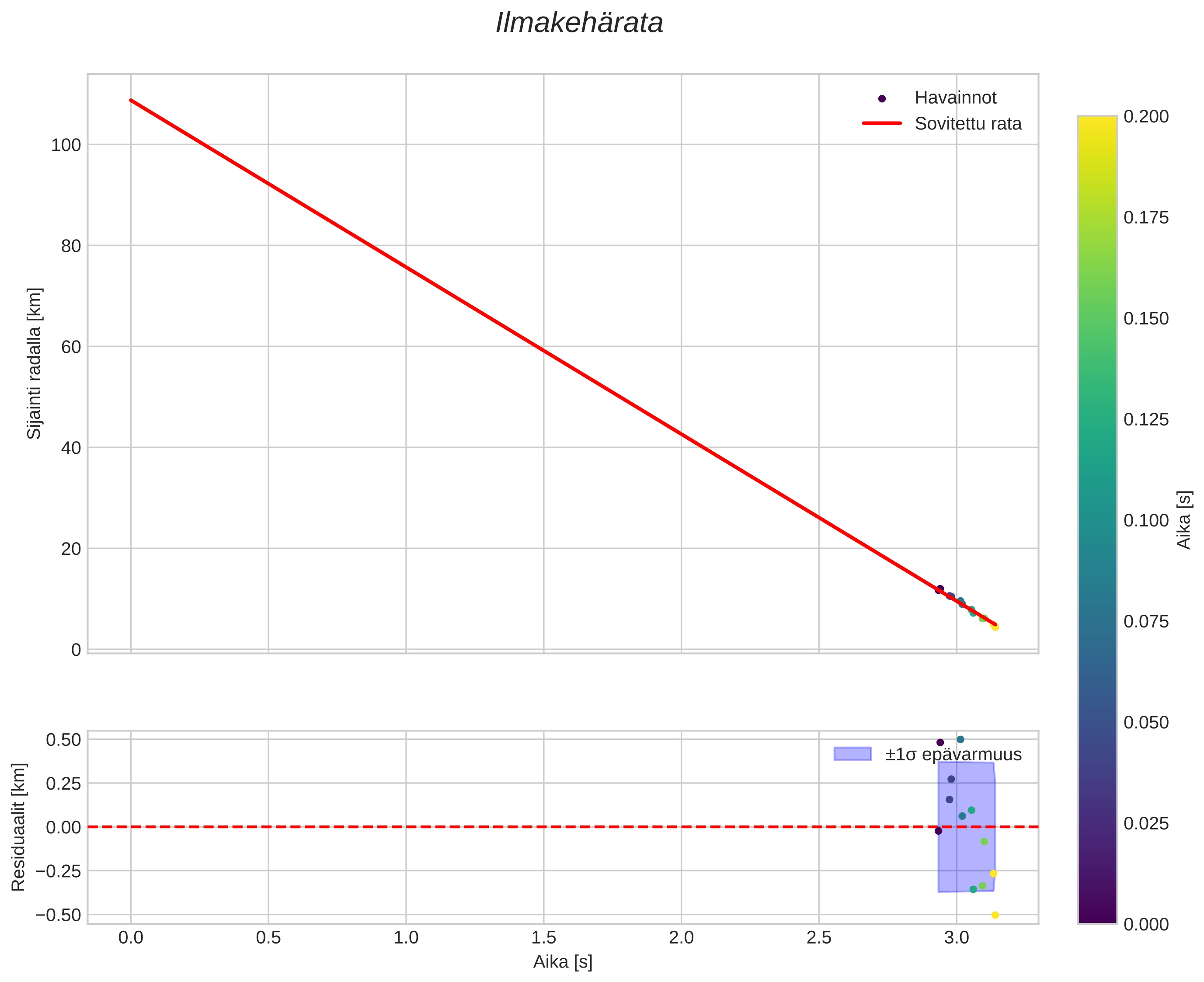This screenshot has width=1204, height=982.
Task: Click the red fitted line start at time zero
Action: (x=131, y=100)
